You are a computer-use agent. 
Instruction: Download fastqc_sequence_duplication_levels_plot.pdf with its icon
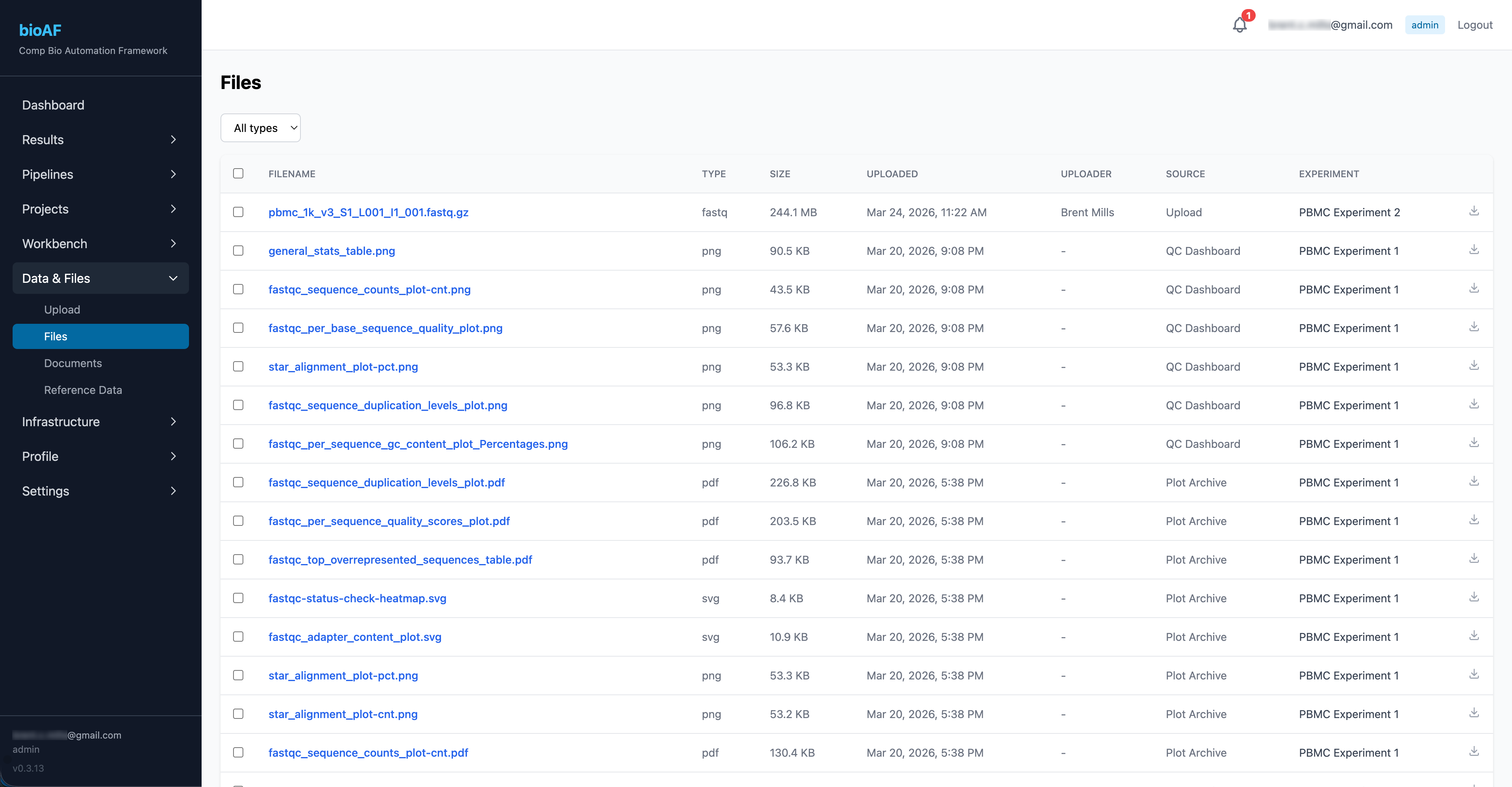pyautogui.click(x=1474, y=481)
